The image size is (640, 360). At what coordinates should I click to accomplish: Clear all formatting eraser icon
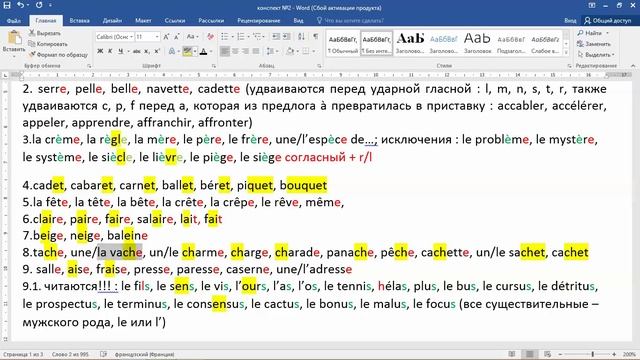coord(210,37)
